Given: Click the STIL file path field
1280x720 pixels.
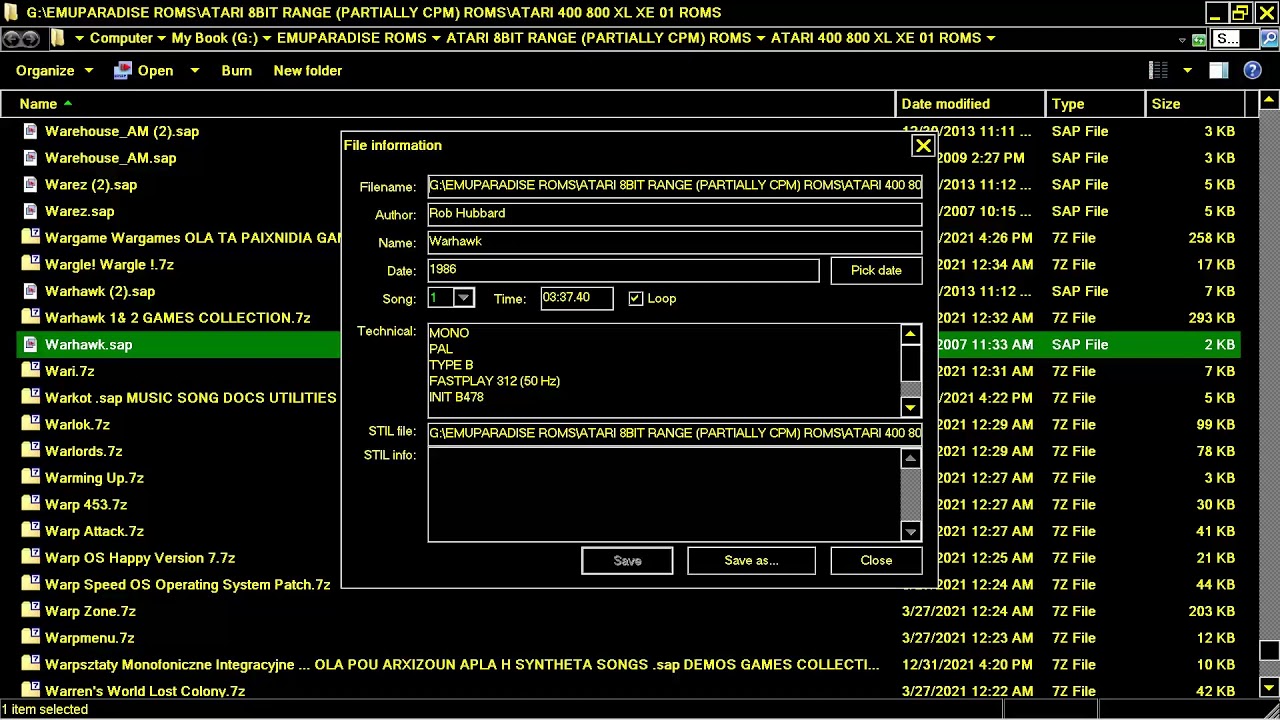Looking at the screenshot, I should (x=675, y=433).
